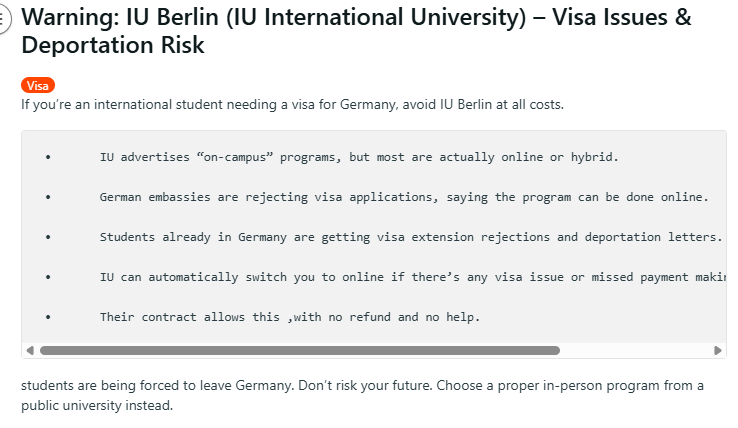Click the line about "on-campus" programs

pos(359,157)
